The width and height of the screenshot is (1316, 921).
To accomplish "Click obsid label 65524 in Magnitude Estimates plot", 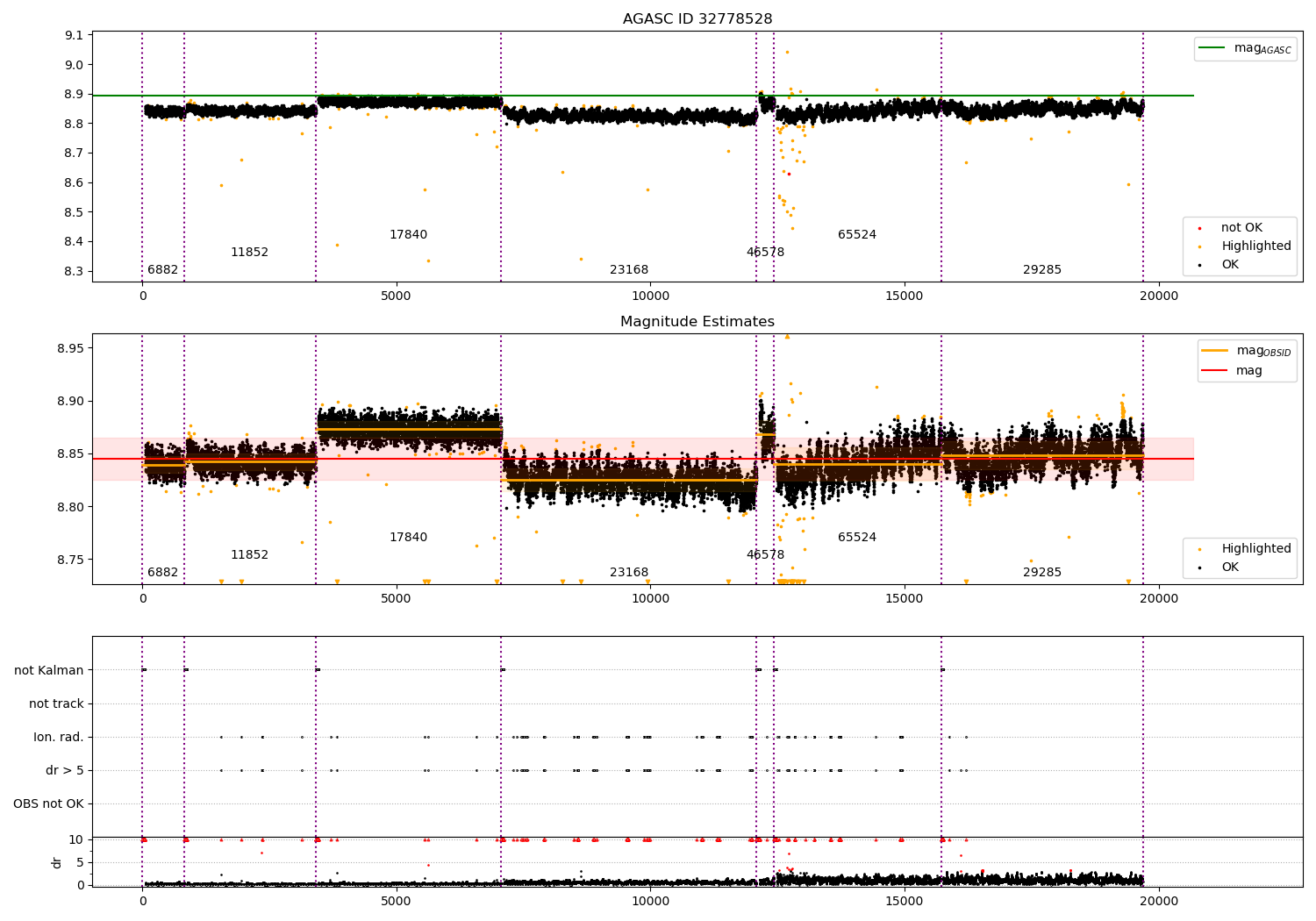I will pyautogui.click(x=857, y=538).
